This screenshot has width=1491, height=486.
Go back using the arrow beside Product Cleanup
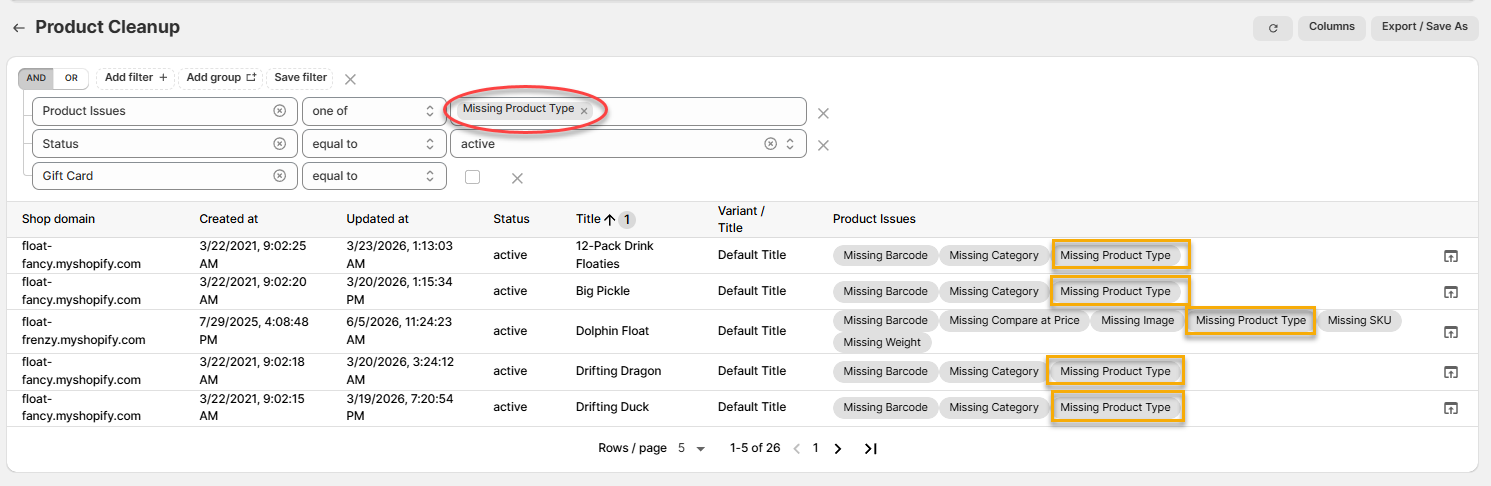[18, 28]
